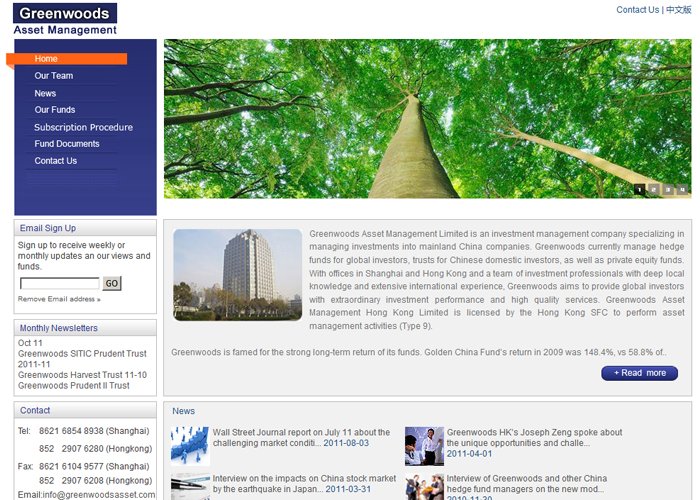Click the Greenwoods Asset Management logo

click(65, 19)
